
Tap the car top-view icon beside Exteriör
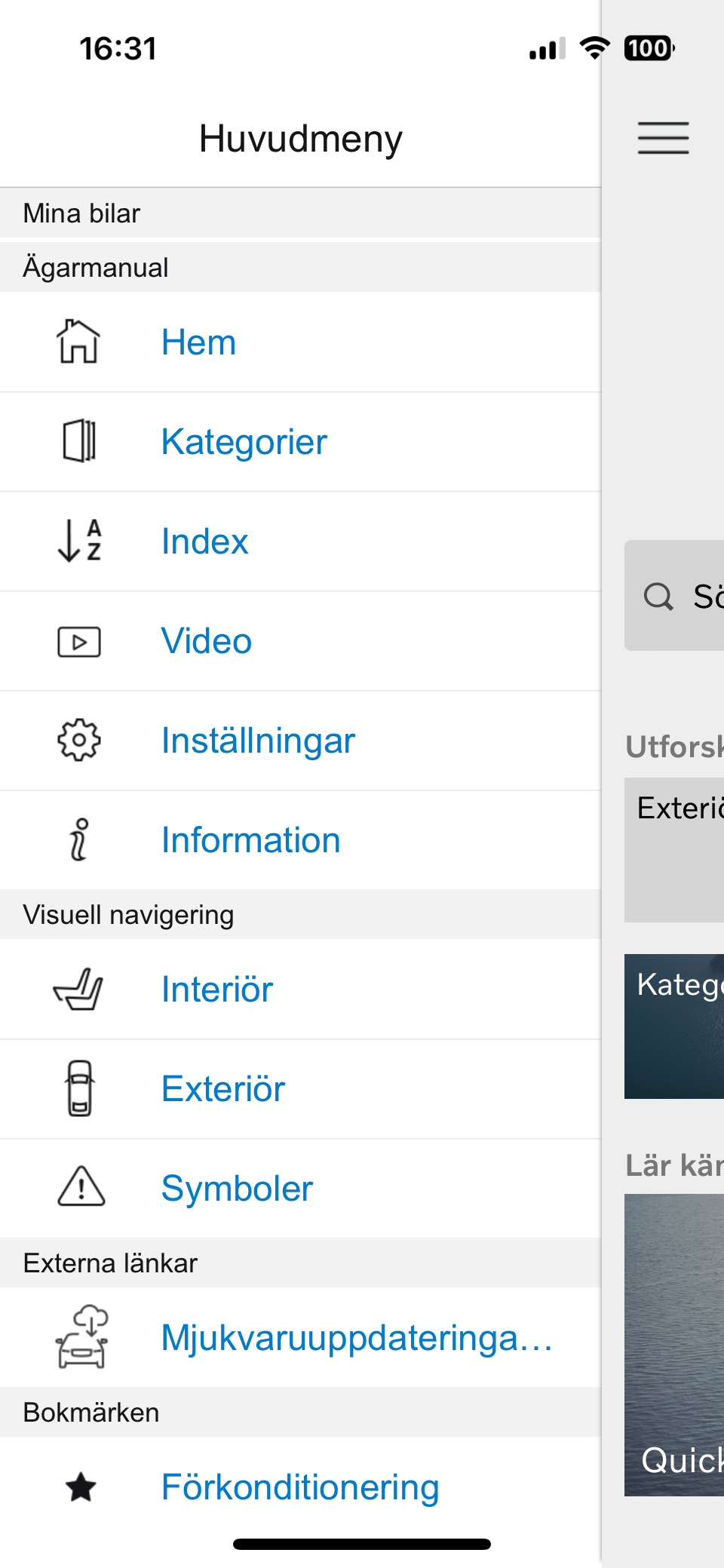(79, 1088)
